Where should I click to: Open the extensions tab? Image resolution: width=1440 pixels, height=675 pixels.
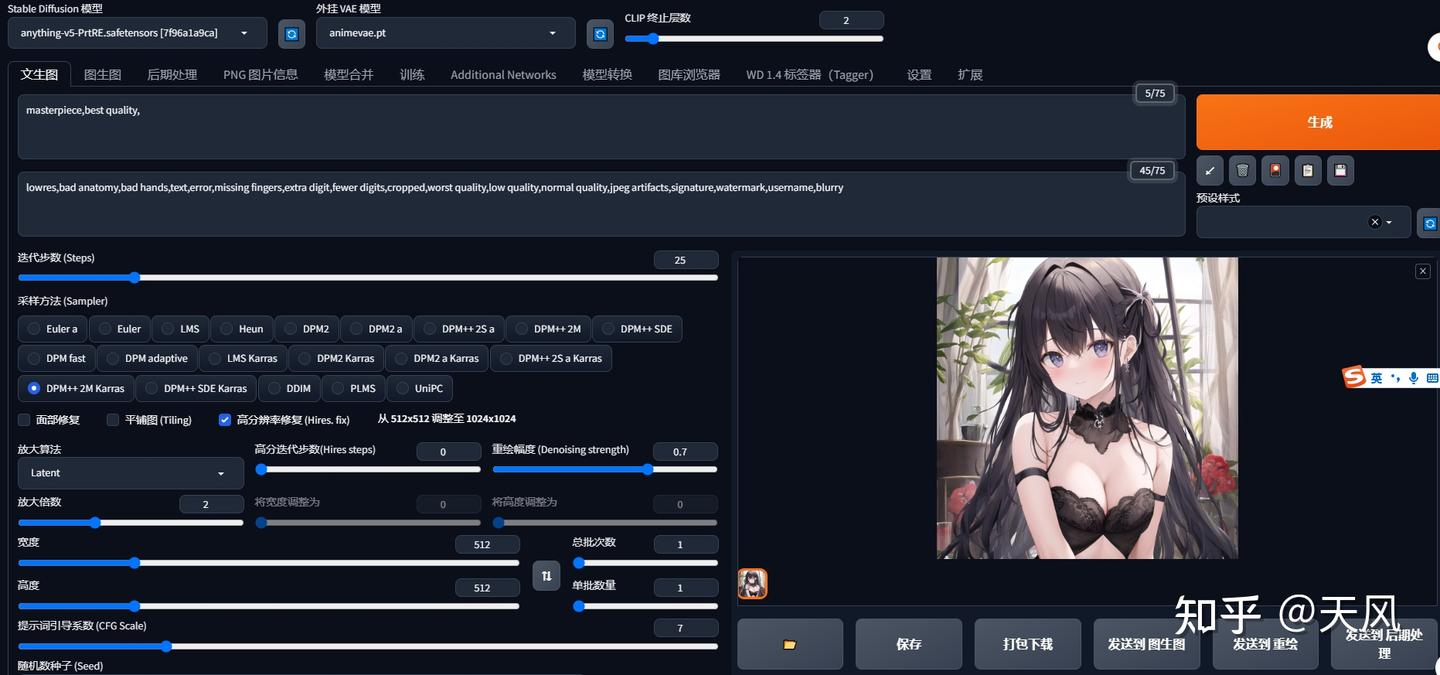[970, 75]
